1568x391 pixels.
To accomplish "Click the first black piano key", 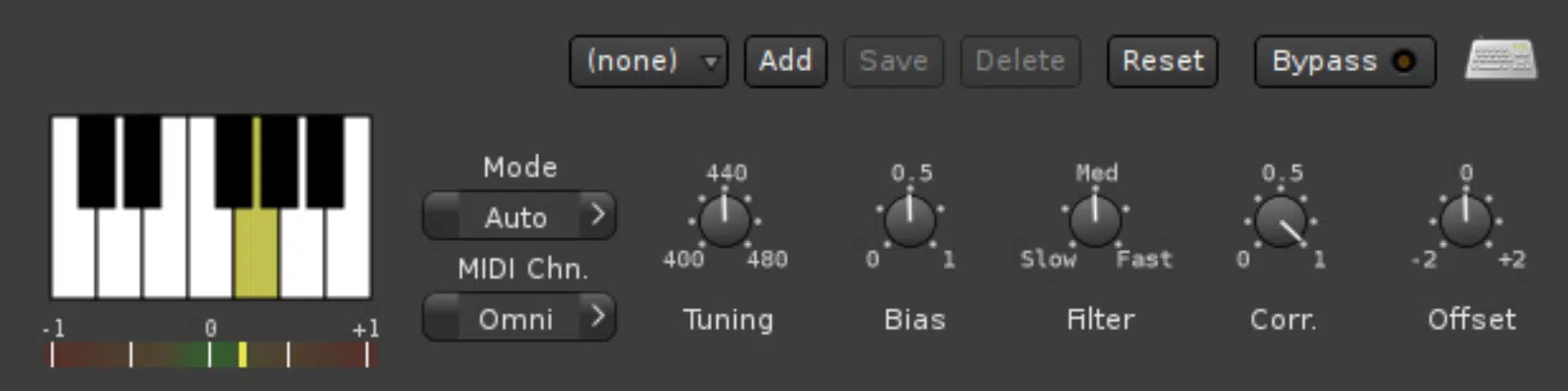I will click(97, 162).
